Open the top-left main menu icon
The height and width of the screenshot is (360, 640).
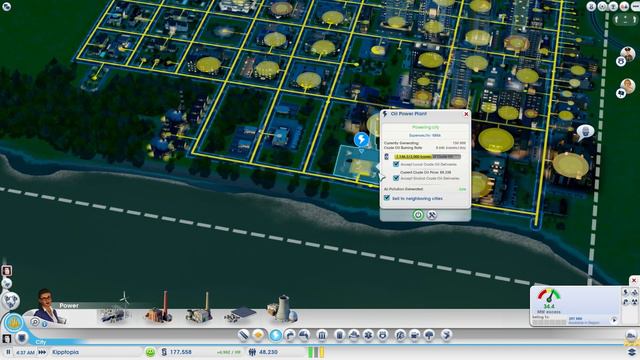click(x=6, y=6)
